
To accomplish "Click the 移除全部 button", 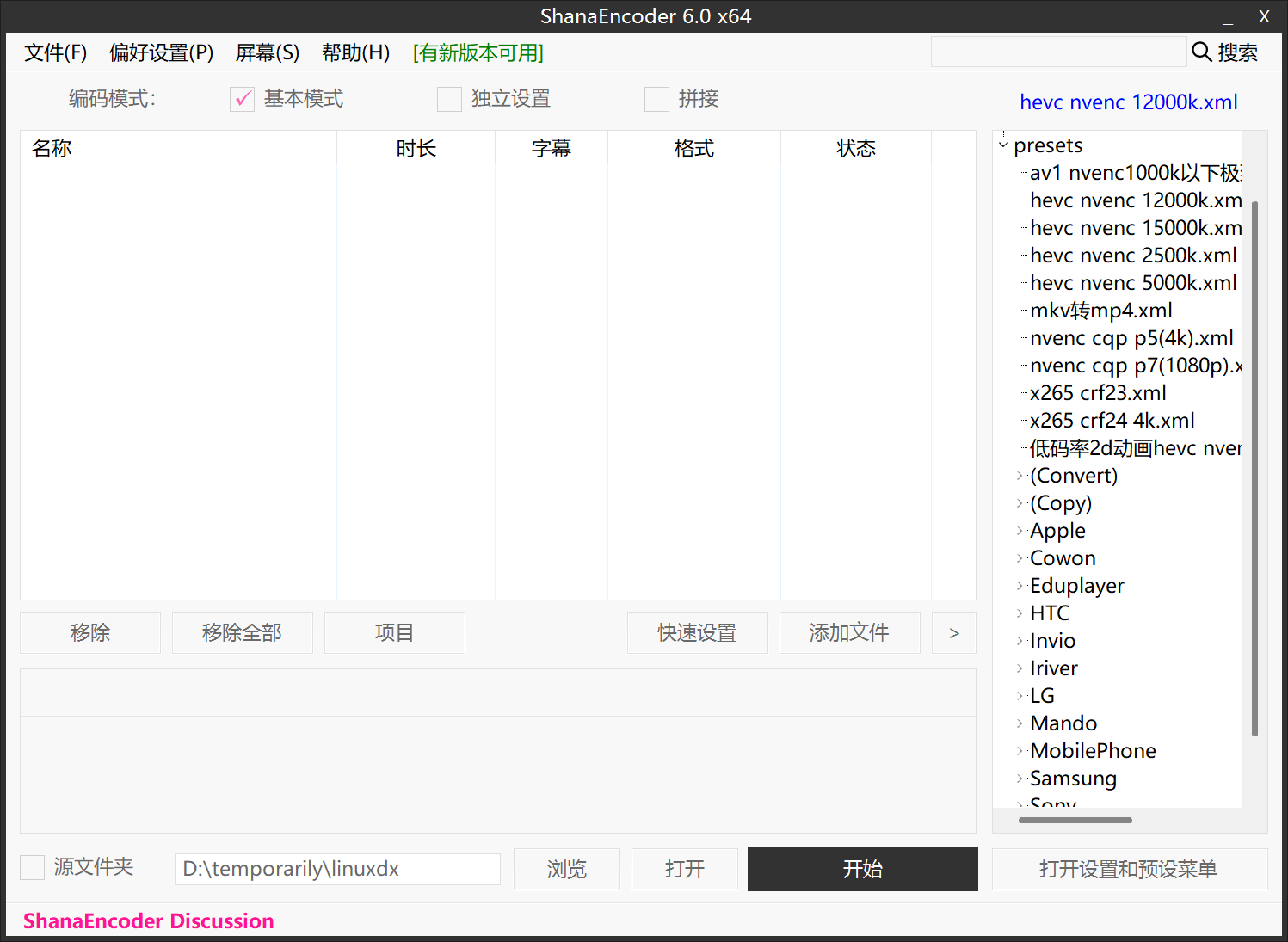I will click(x=243, y=633).
